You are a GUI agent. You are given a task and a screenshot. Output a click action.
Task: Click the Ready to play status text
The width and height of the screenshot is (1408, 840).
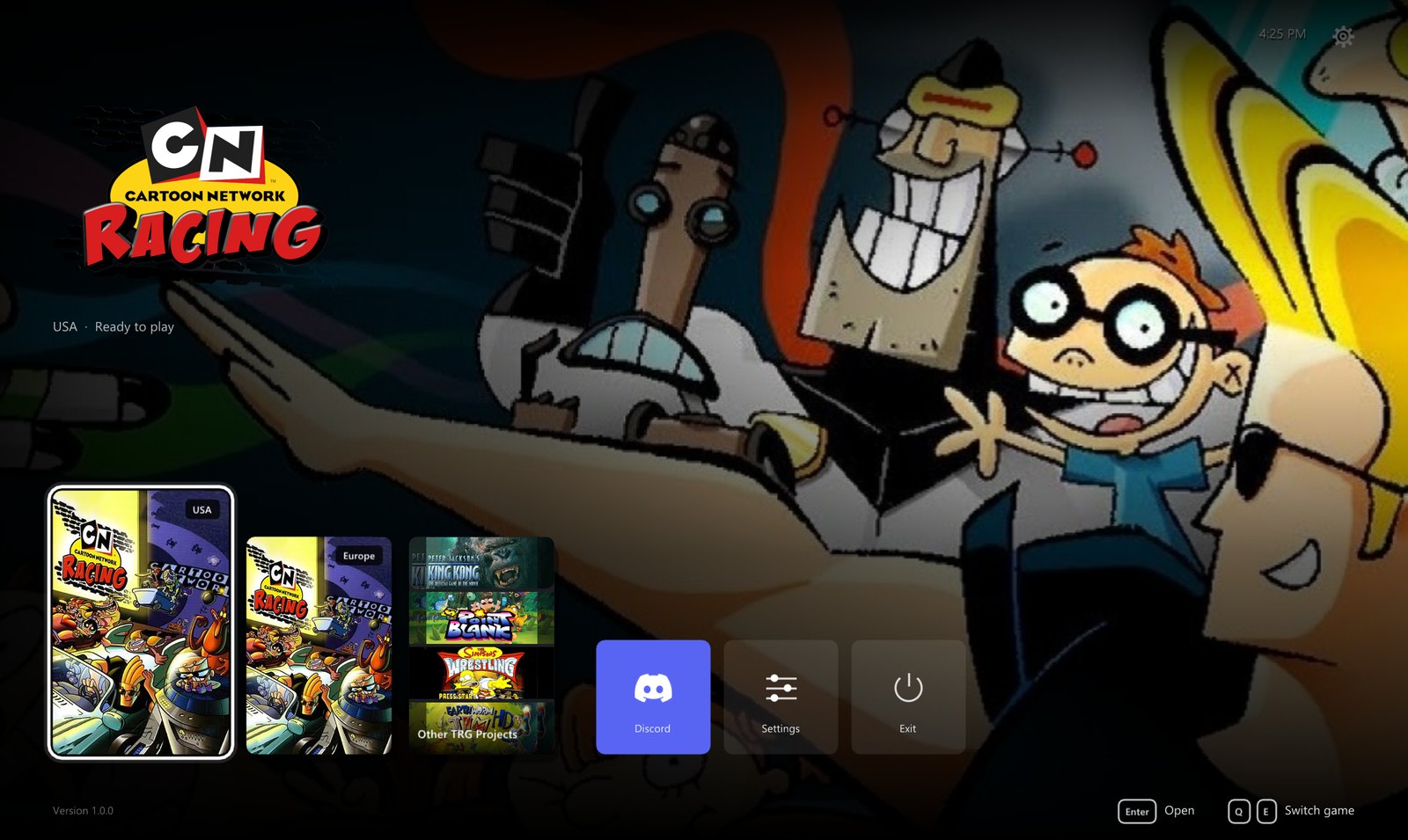pyautogui.click(x=135, y=326)
